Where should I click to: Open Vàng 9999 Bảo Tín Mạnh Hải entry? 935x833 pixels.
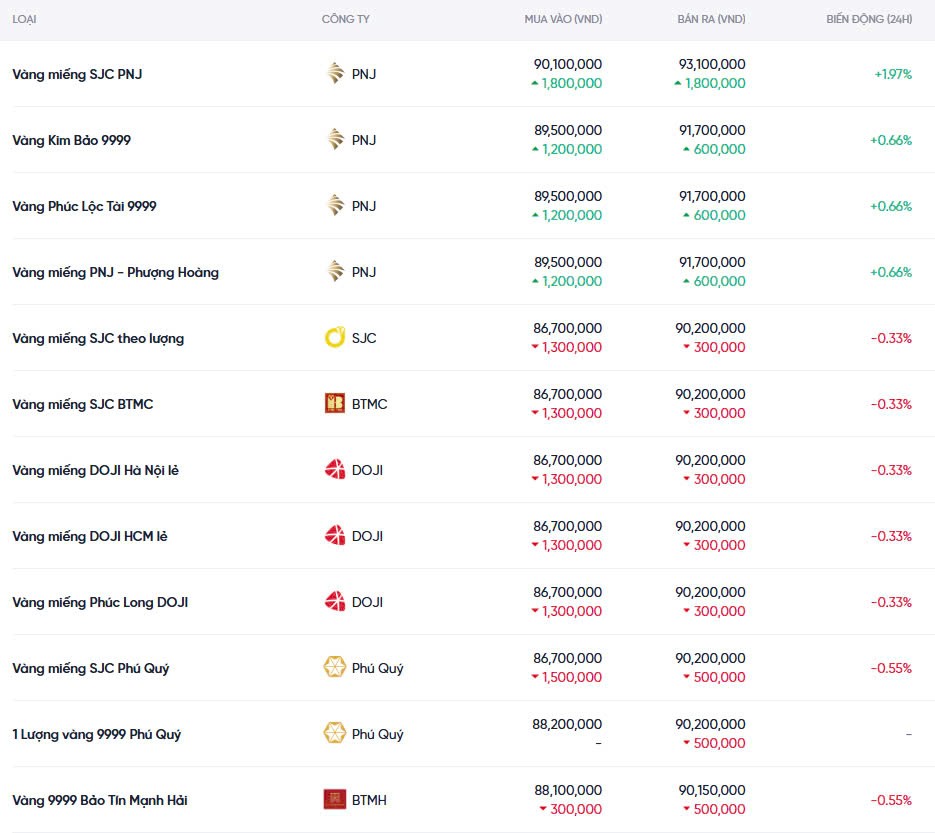[100, 800]
